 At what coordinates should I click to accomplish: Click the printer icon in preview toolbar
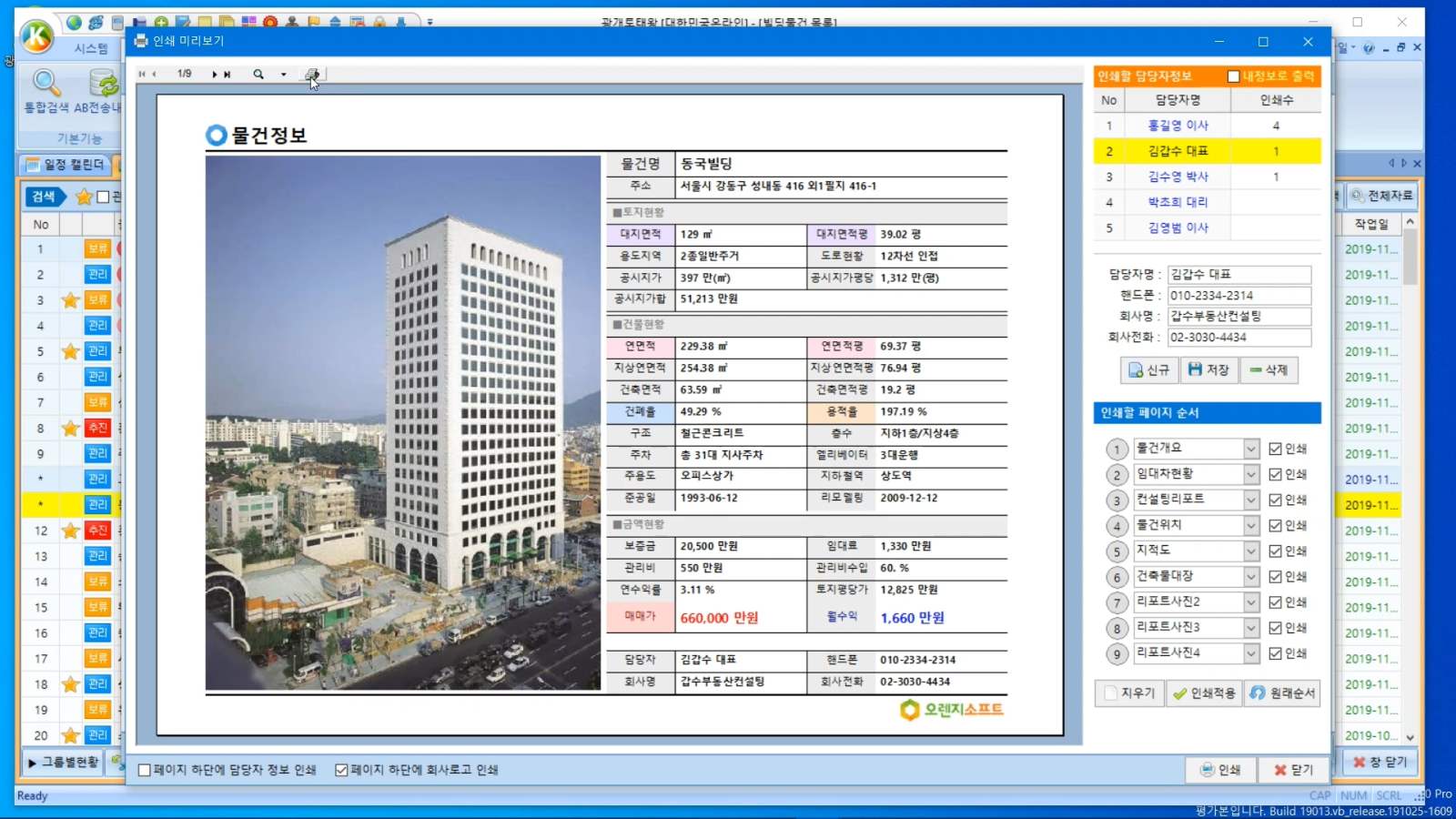tap(312, 75)
